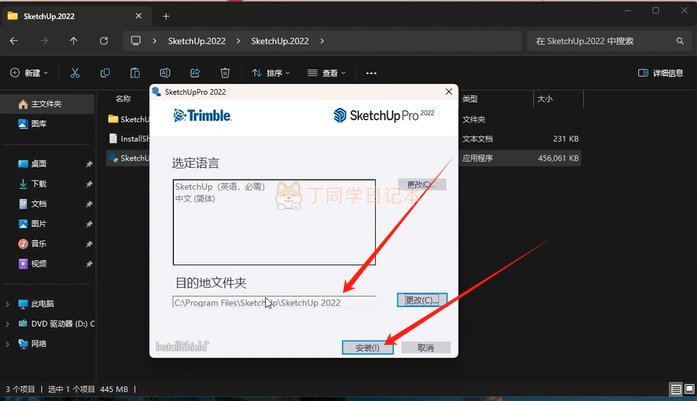Click the Rename toolbar icon

click(165, 73)
